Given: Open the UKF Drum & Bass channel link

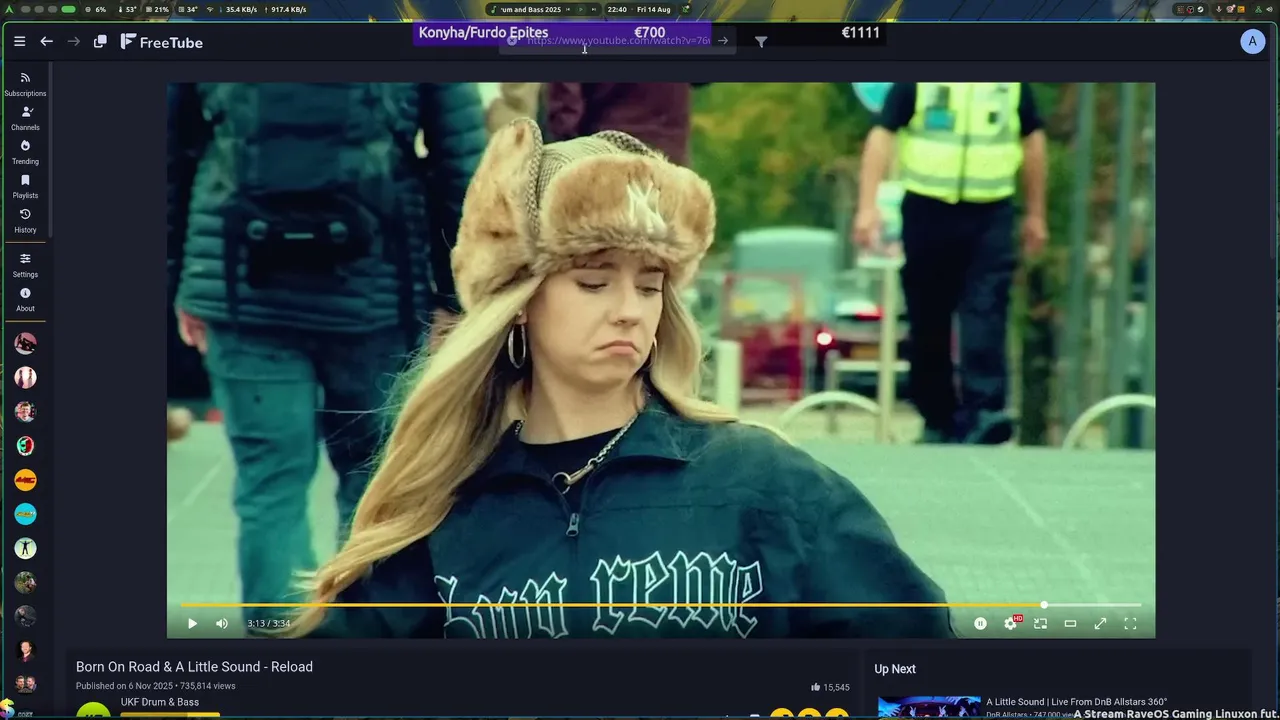Looking at the screenshot, I should [160, 702].
